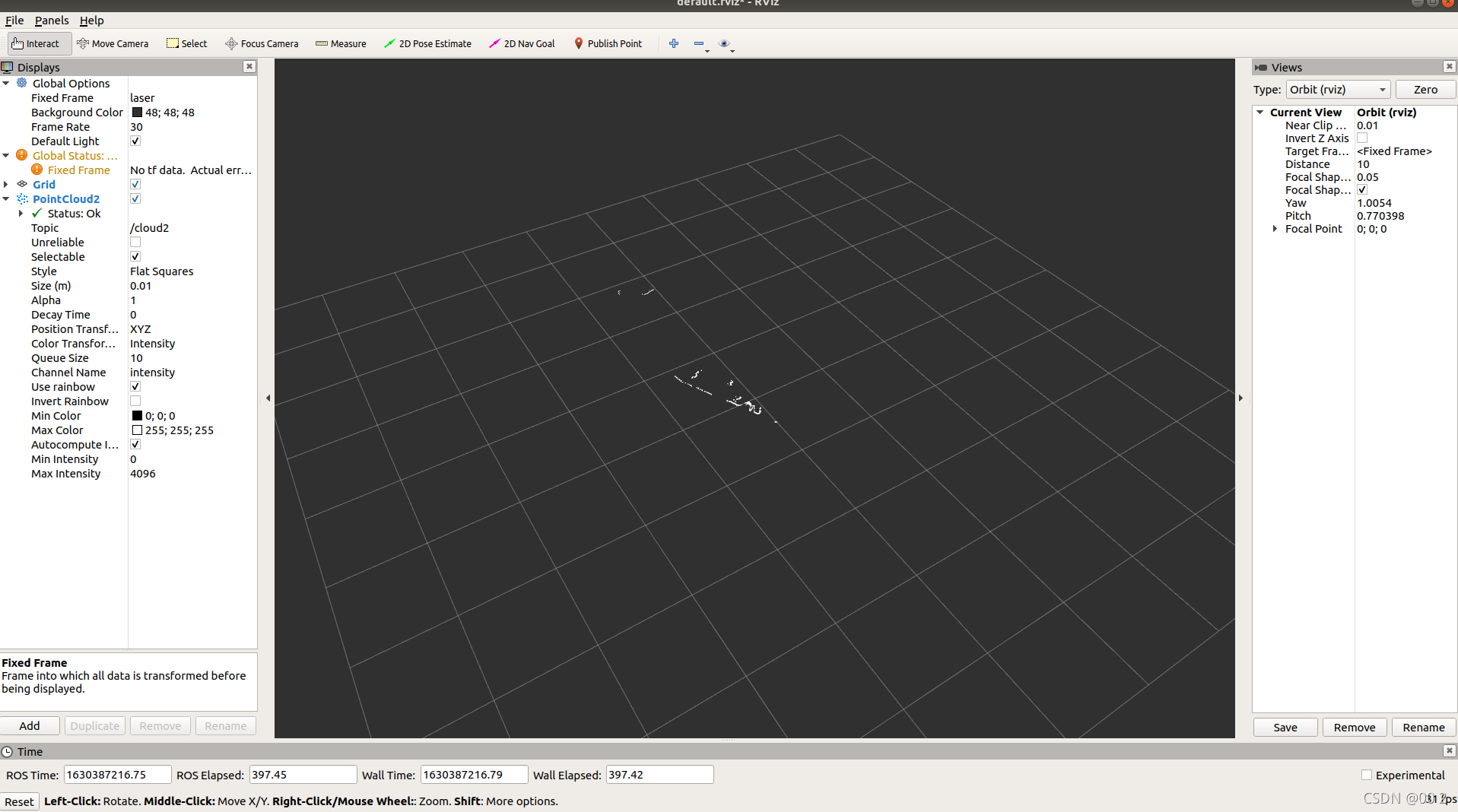Enable the Unreliable checkbox

[x=135, y=242]
